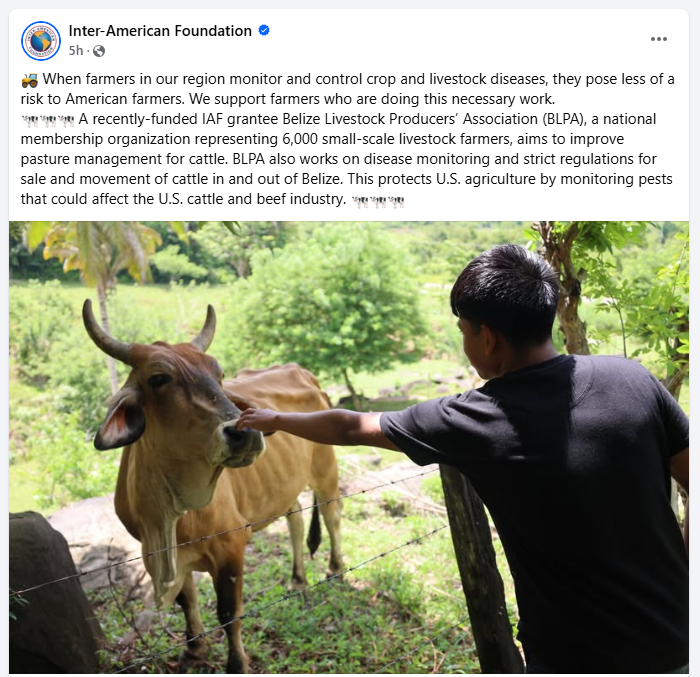Image resolution: width=700 pixels, height=677 pixels.
Task: Click the cow's left curved horn
Action: pyautogui.click(x=105, y=330)
